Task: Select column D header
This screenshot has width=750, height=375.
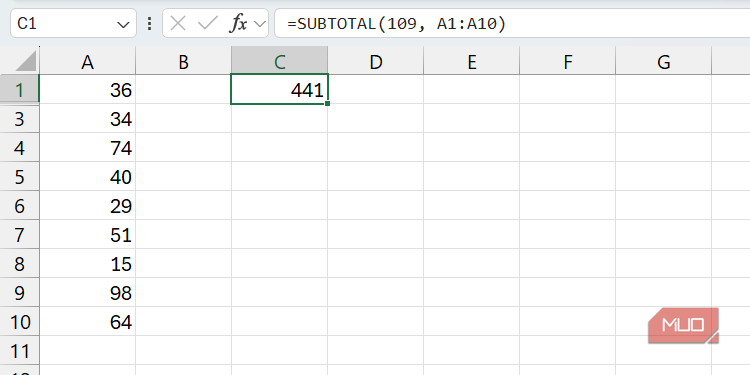Action: click(376, 61)
